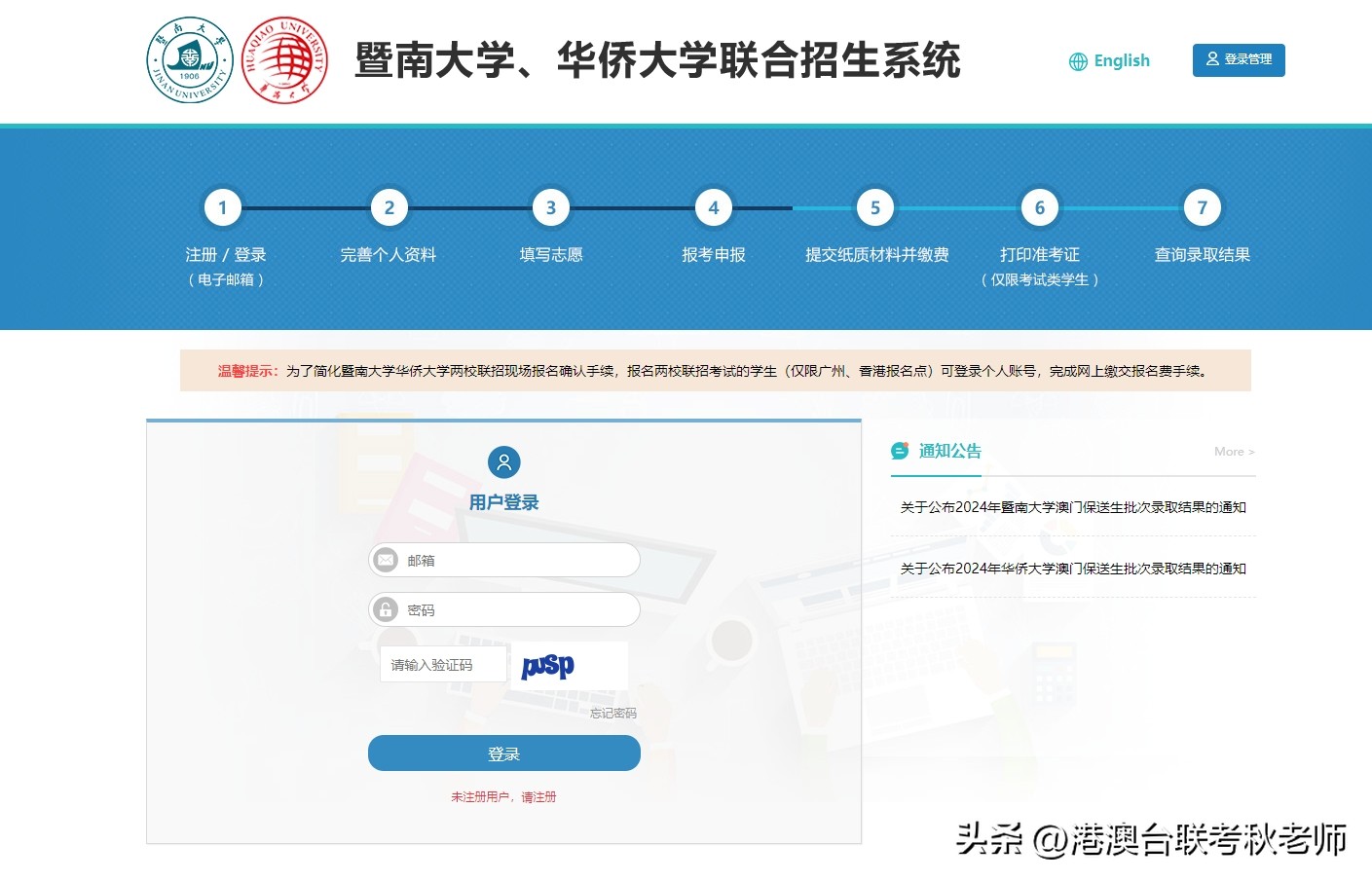
Task: Click the 登录 button to sign in
Action: [x=503, y=753]
